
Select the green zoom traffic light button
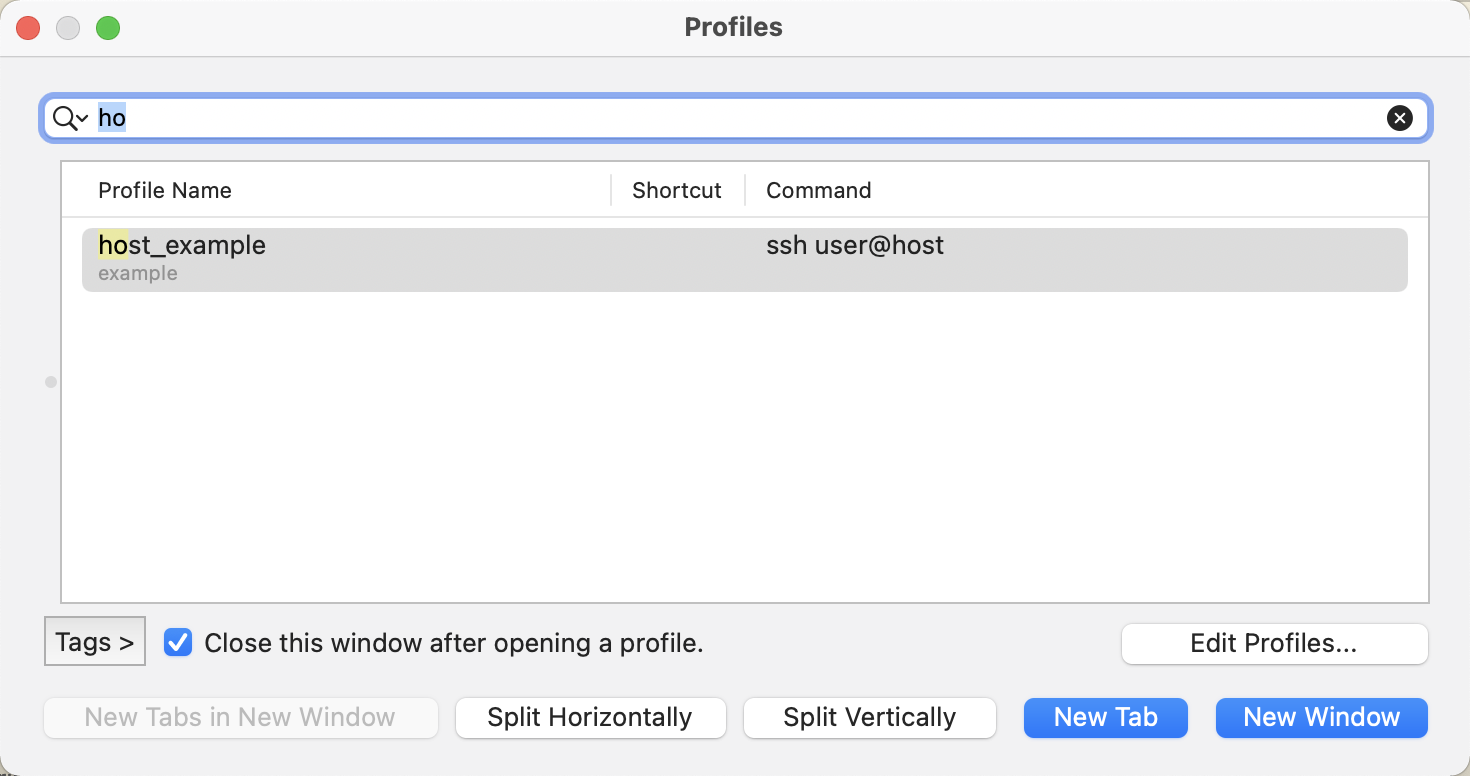tap(108, 28)
